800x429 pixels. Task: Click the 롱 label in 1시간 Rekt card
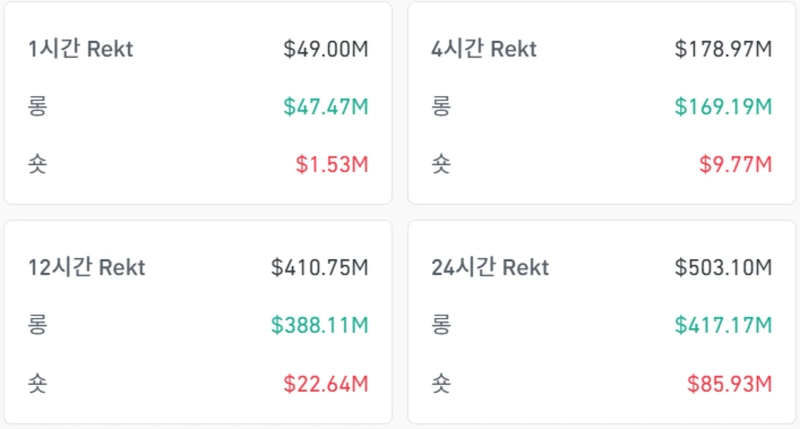38,106
